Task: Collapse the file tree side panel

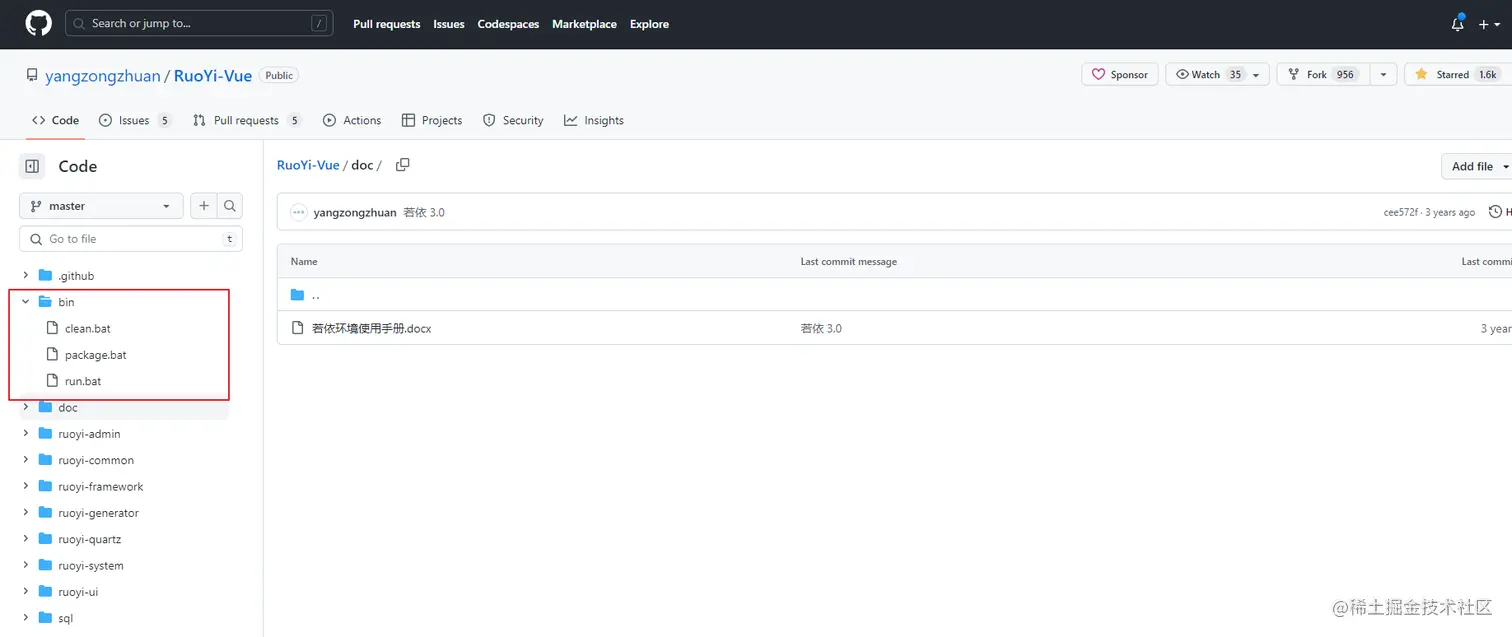Action: click(32, 166)
